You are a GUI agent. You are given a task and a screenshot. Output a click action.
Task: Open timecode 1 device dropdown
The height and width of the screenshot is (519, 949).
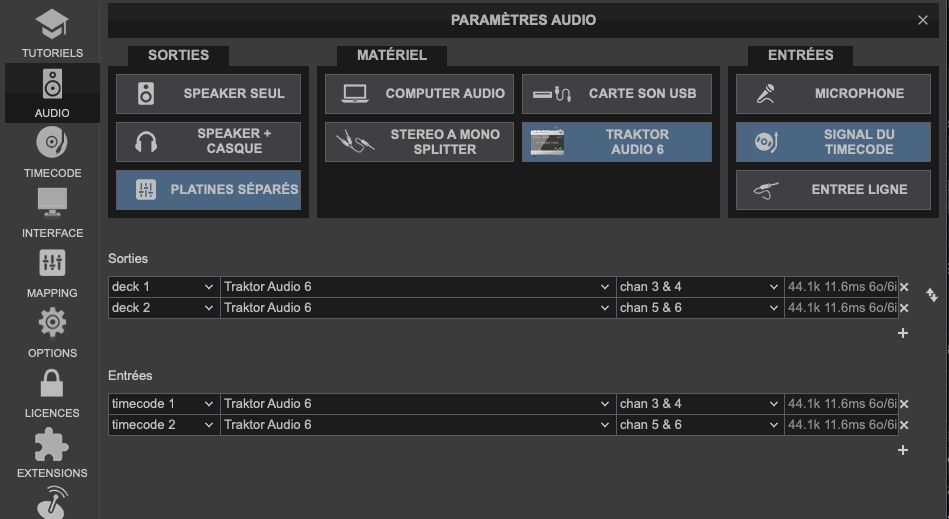[x=418, y=403]
